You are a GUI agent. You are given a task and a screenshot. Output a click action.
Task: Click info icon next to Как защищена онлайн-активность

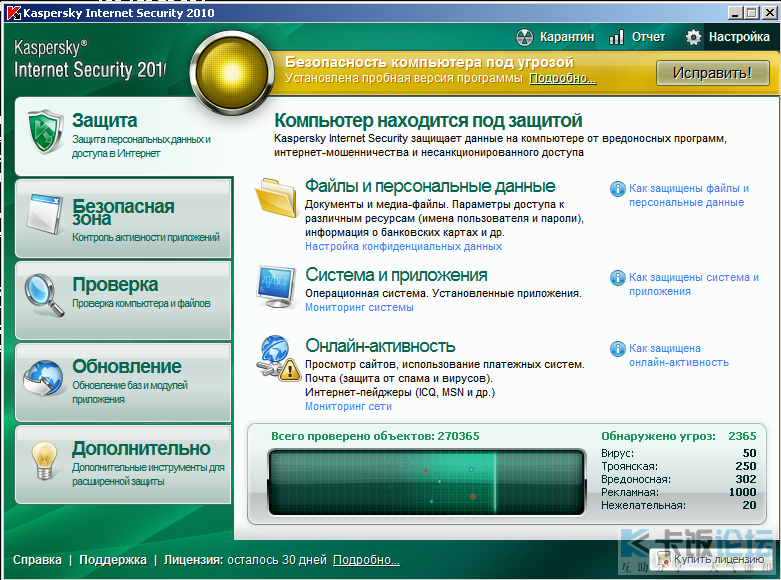618,349
